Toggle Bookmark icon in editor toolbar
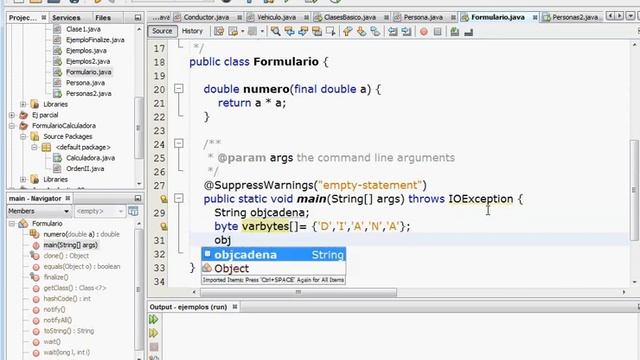 tap(375, 31)
